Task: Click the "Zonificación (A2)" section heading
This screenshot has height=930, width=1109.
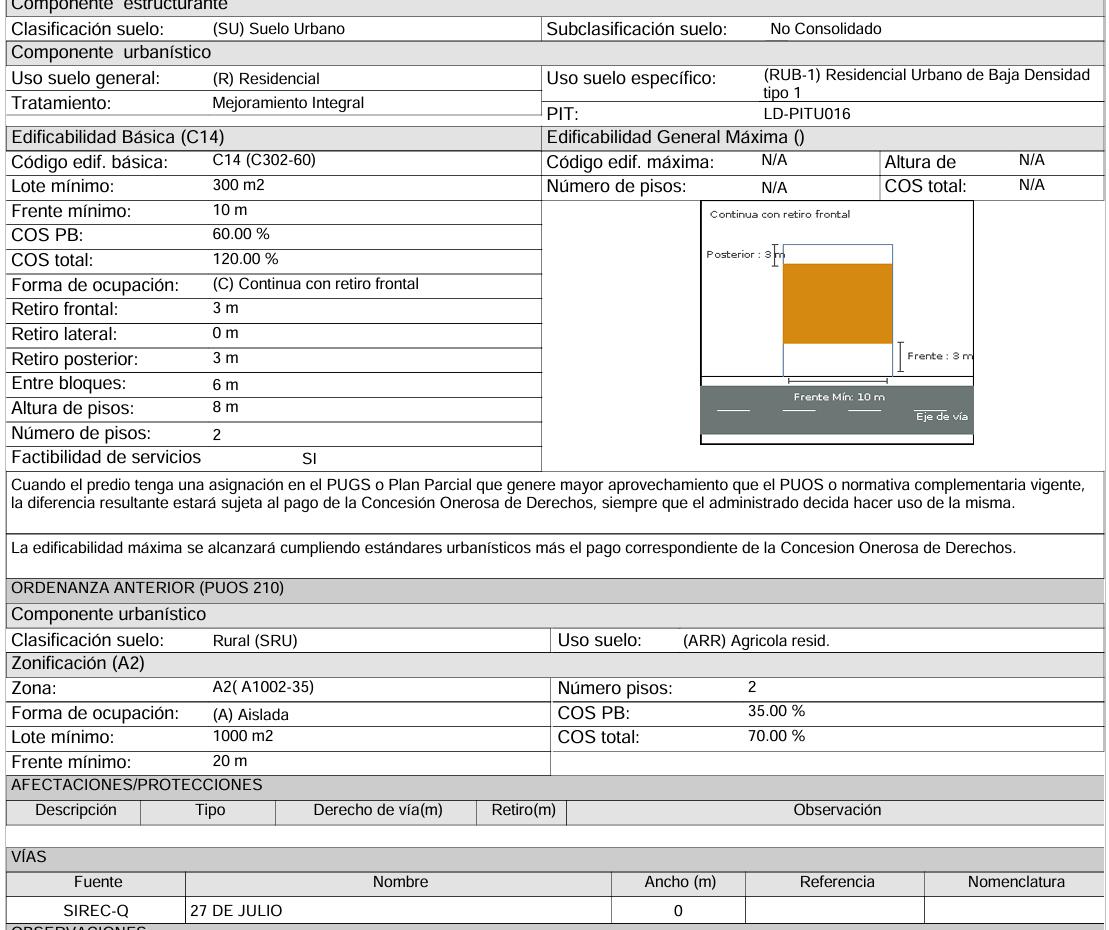Action: tap(78, 663)
